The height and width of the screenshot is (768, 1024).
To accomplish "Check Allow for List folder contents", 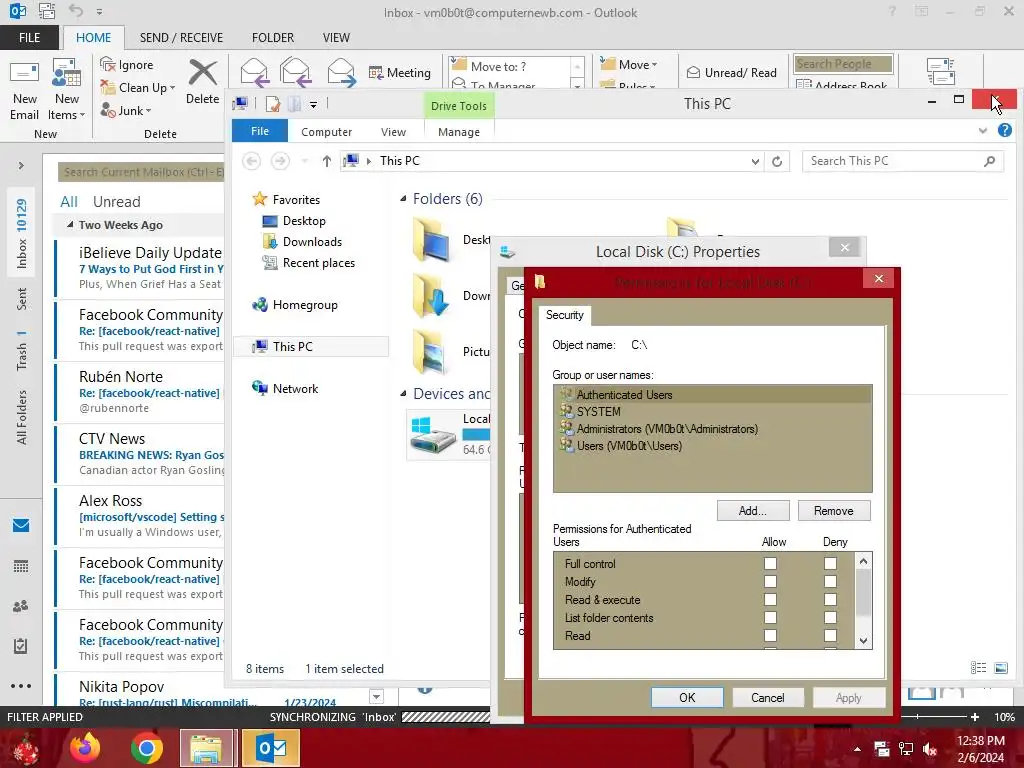I will (771, 617).
